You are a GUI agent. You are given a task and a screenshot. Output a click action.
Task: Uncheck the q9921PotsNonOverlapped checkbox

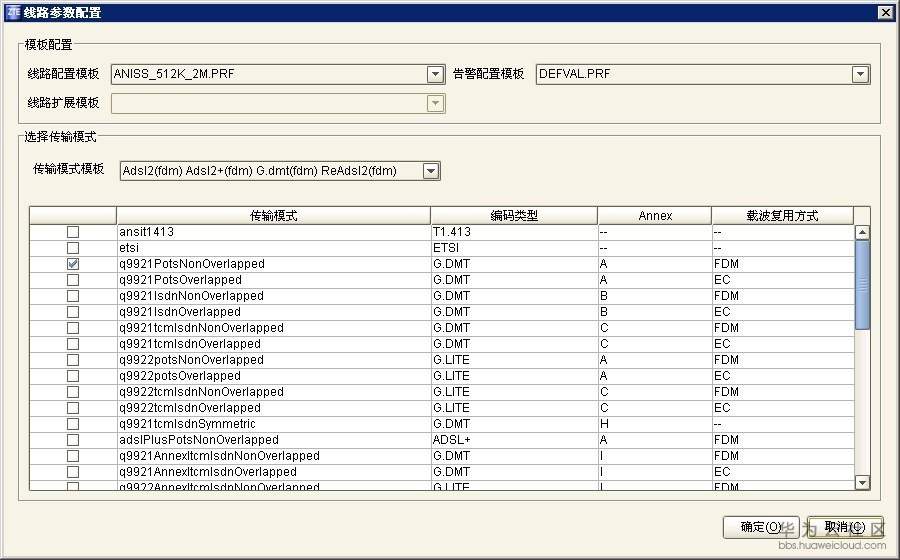pos(73,264)
